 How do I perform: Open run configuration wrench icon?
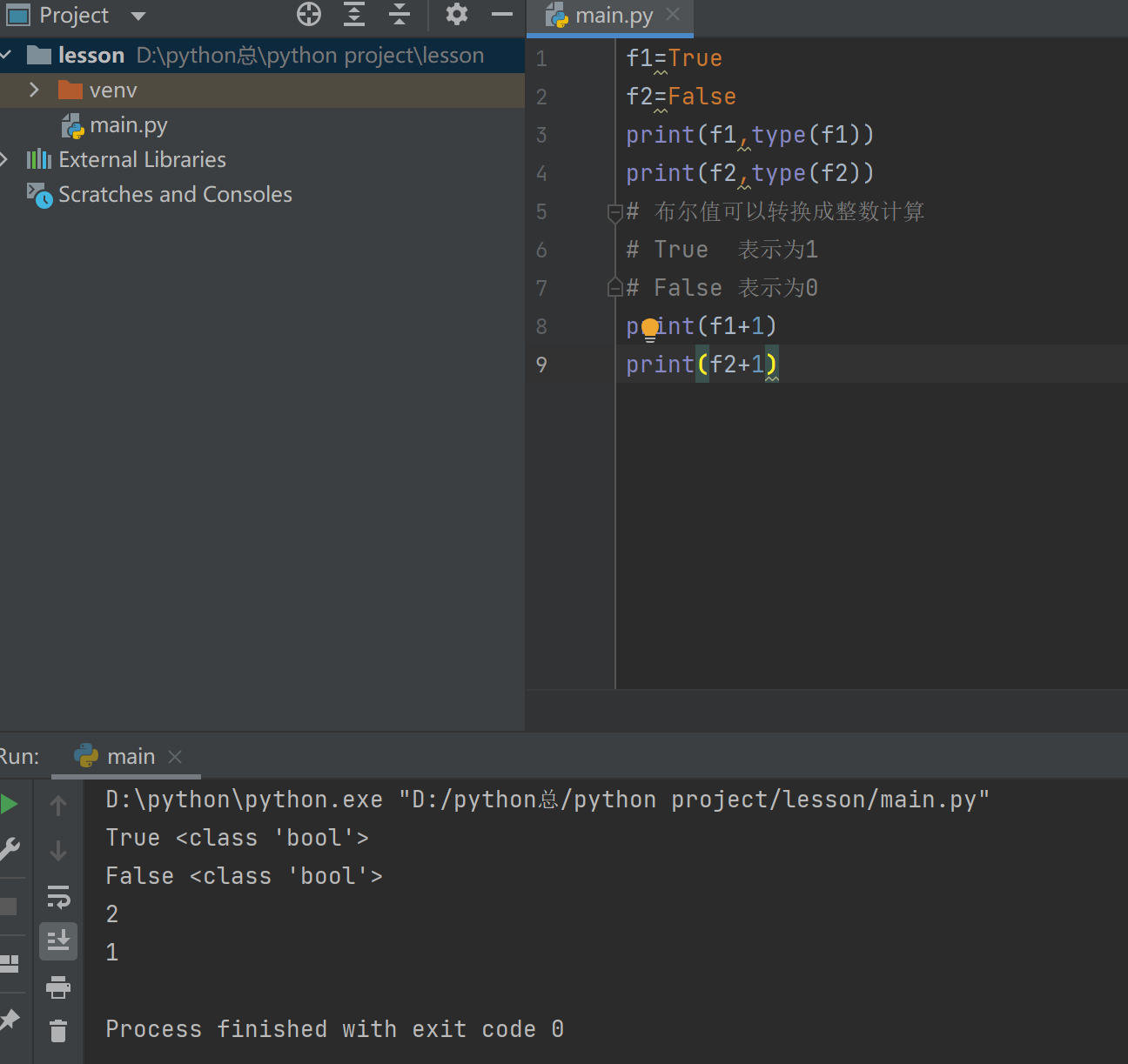click(x=10, y=849)
